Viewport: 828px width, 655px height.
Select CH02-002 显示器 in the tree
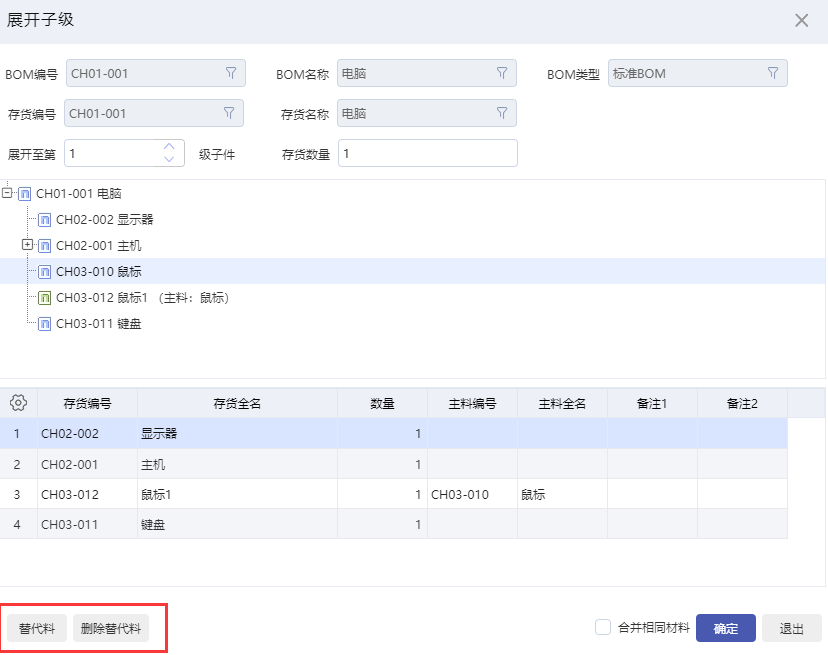[104, 219]
